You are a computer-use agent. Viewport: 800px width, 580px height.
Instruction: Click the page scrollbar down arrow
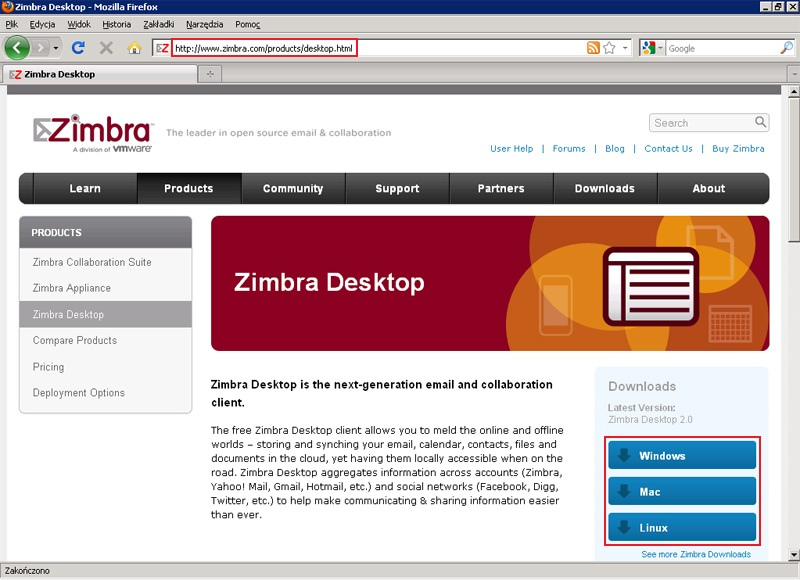click(794, 554)
